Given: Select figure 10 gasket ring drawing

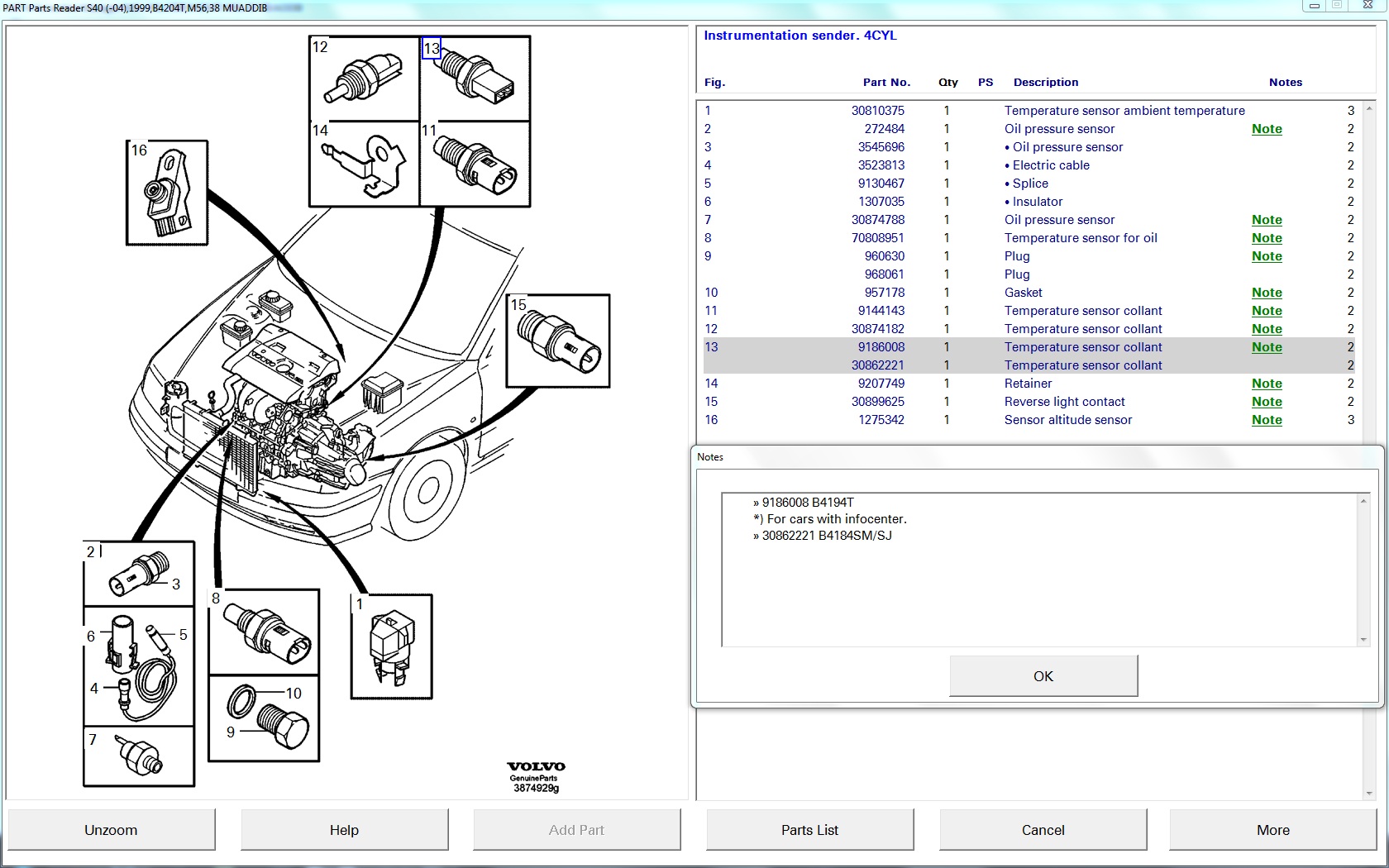Looking at the screenshot, I should coord(242,702).
